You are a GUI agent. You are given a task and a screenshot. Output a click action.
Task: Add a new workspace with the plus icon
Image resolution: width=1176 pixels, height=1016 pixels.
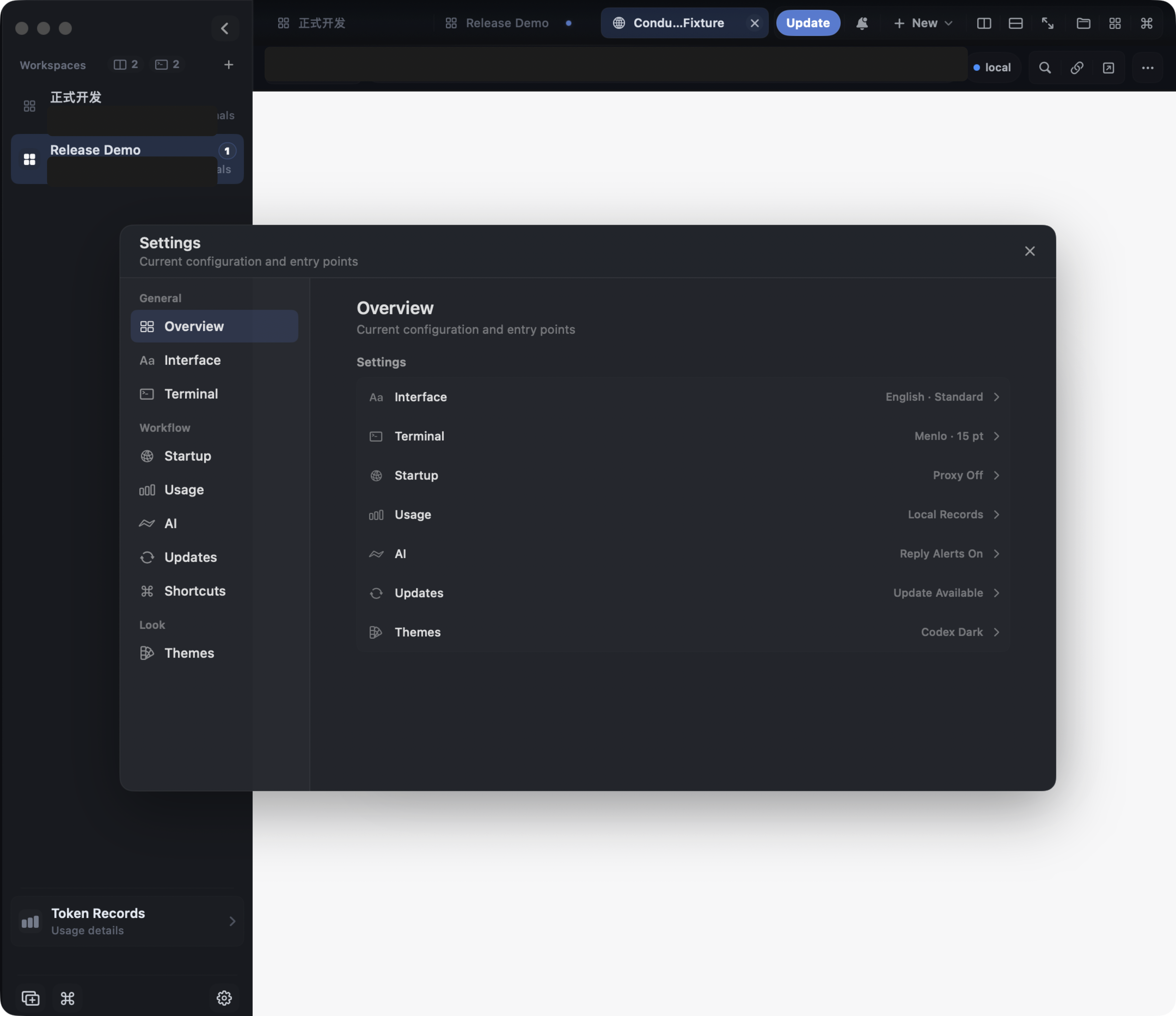coord(229,65)
